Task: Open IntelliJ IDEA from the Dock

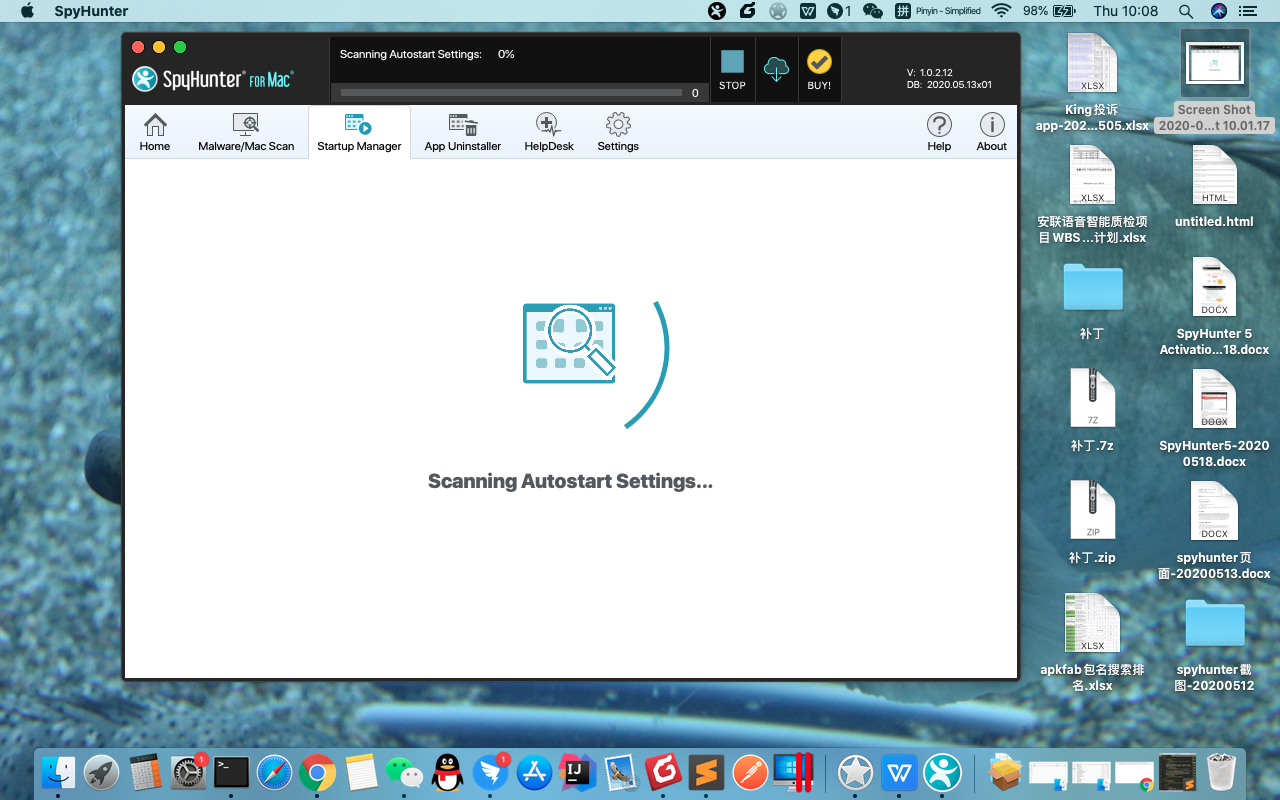Action: tap(577, 772)
